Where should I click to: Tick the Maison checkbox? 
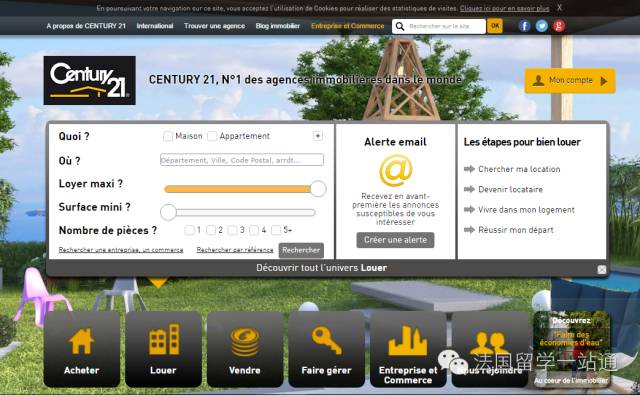click(168, 136)
